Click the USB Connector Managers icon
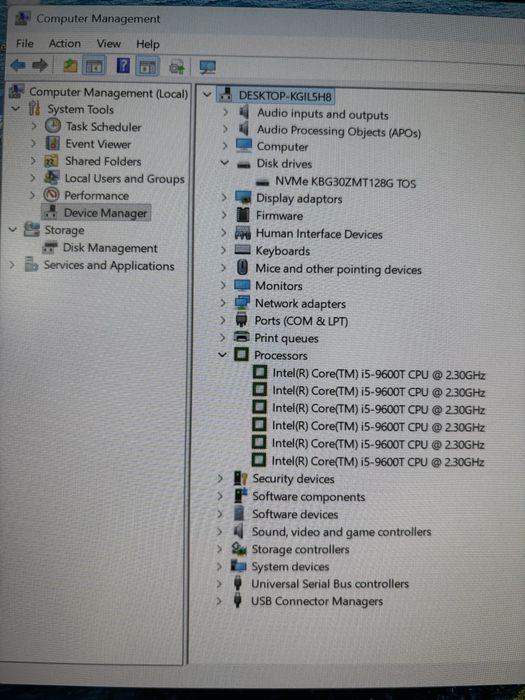 click(238, 600)
